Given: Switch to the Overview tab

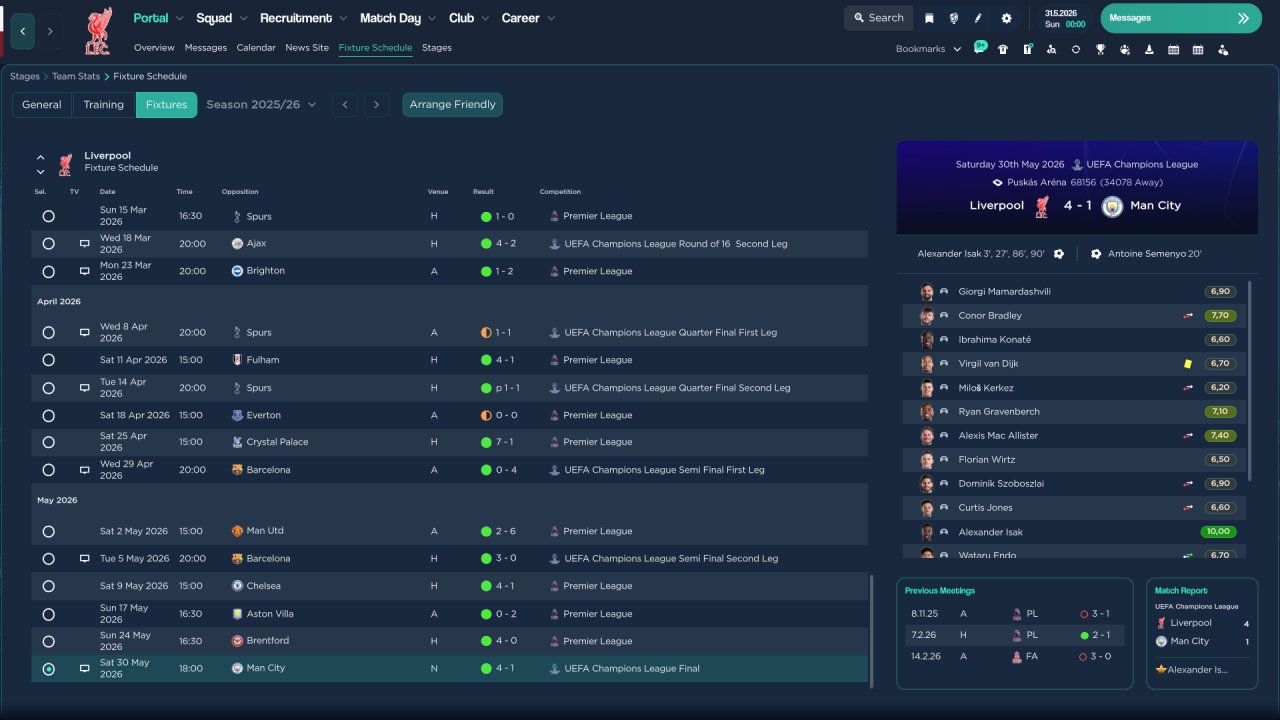Looking at the screenshot, I should click(x=154, y=48).
